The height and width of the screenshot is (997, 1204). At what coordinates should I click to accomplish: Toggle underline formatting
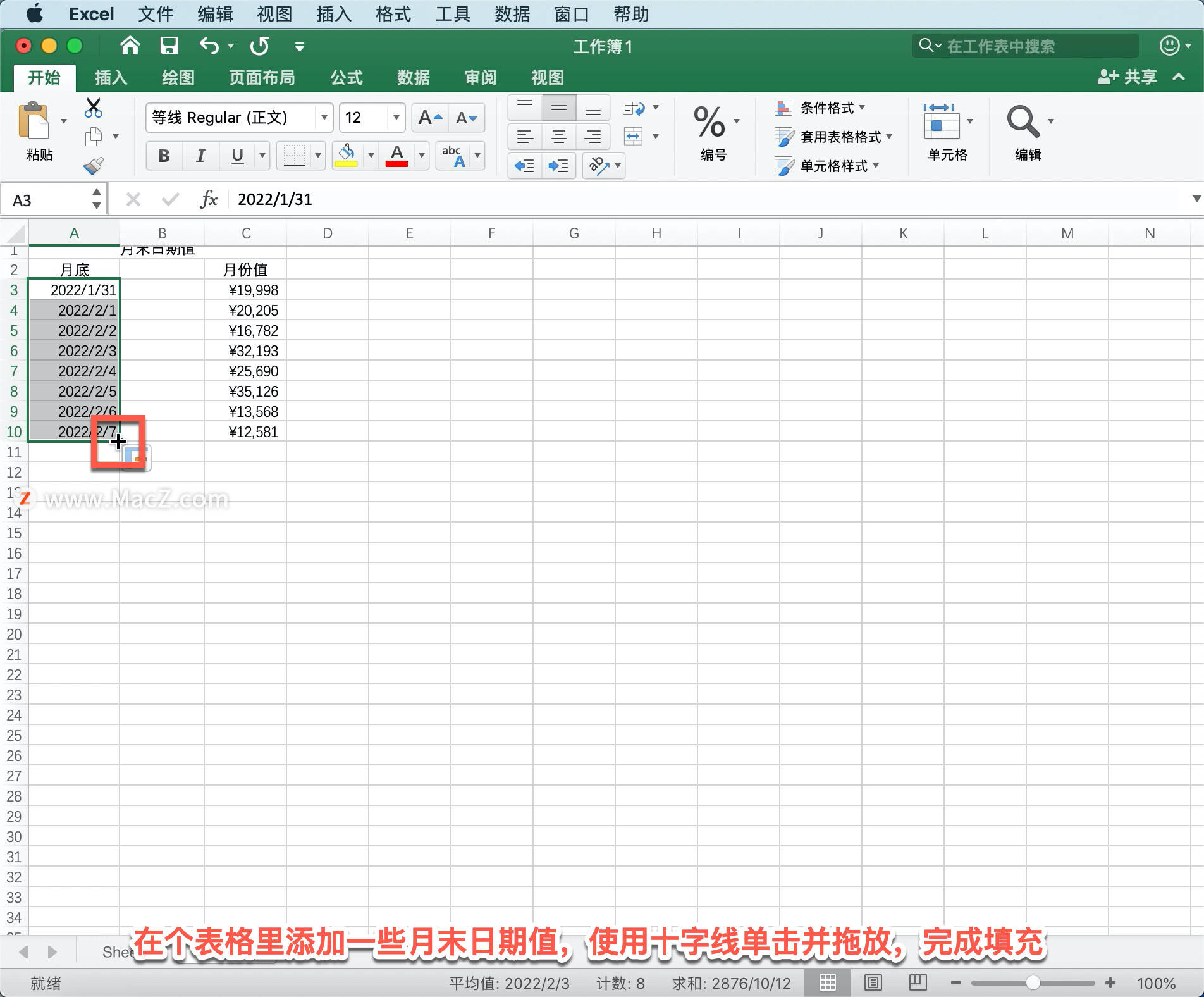[236, 156]
